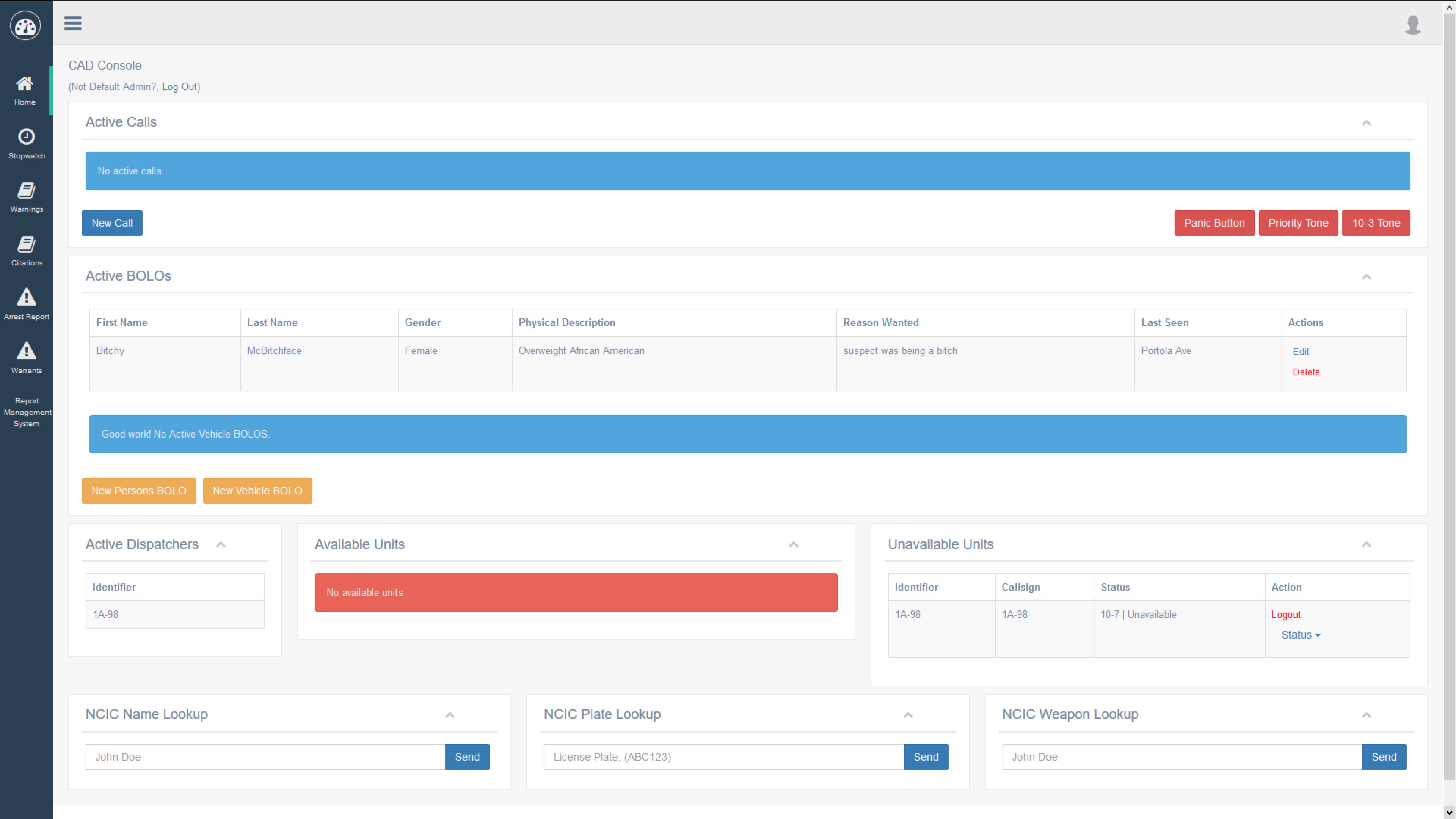Click the vertical page scrollbar
The width and height of the screenshot is (1456, 819).
tap(1449, 395)
